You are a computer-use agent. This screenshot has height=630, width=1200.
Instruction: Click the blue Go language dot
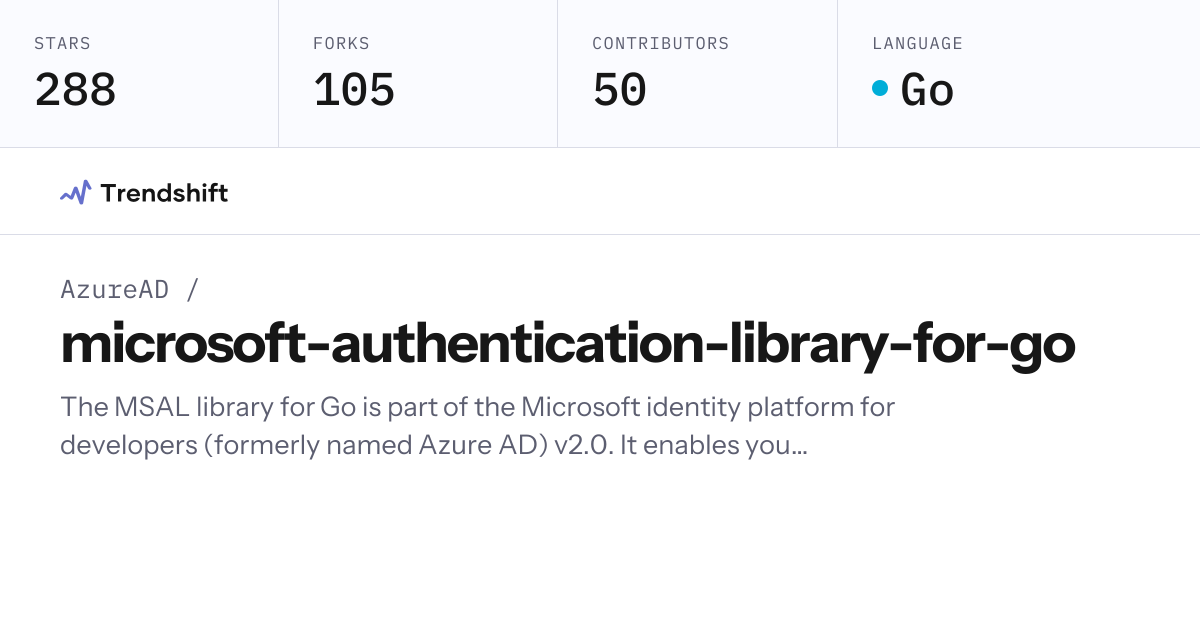pyautogui.click(x=880, y=88)
